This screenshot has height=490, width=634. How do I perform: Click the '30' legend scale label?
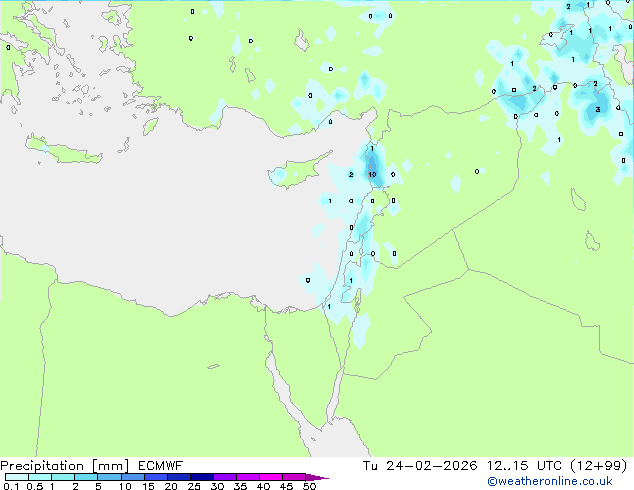click(217, 486)
